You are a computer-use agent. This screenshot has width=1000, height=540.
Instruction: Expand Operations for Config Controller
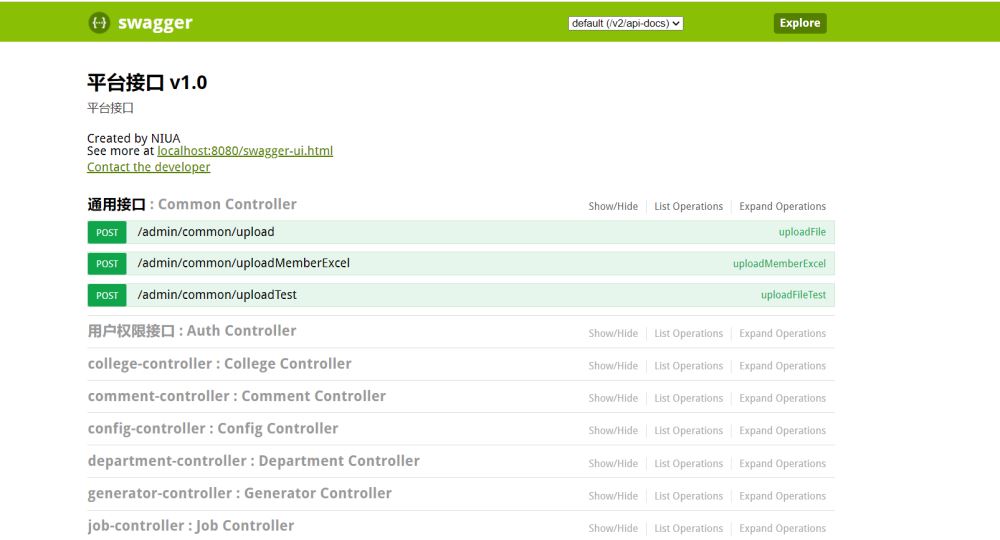[782, 431]
